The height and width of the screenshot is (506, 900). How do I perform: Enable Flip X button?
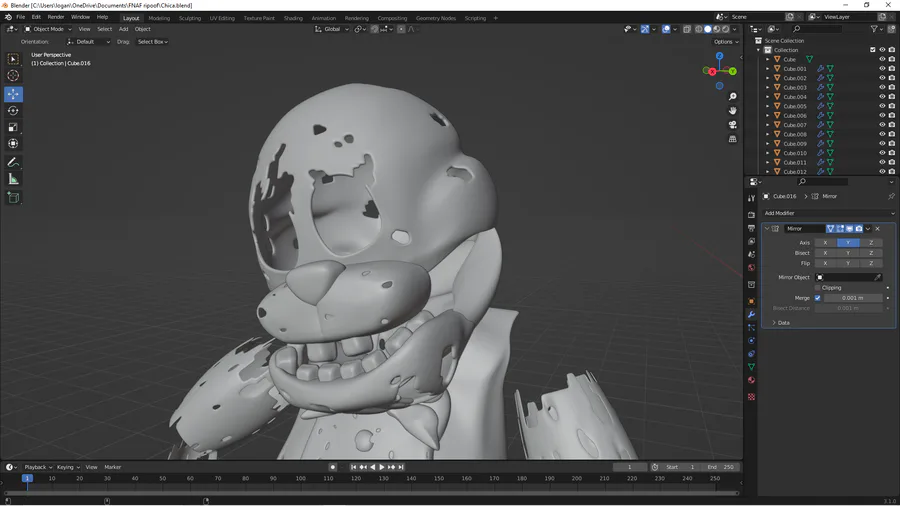click(x=825, y=263)
